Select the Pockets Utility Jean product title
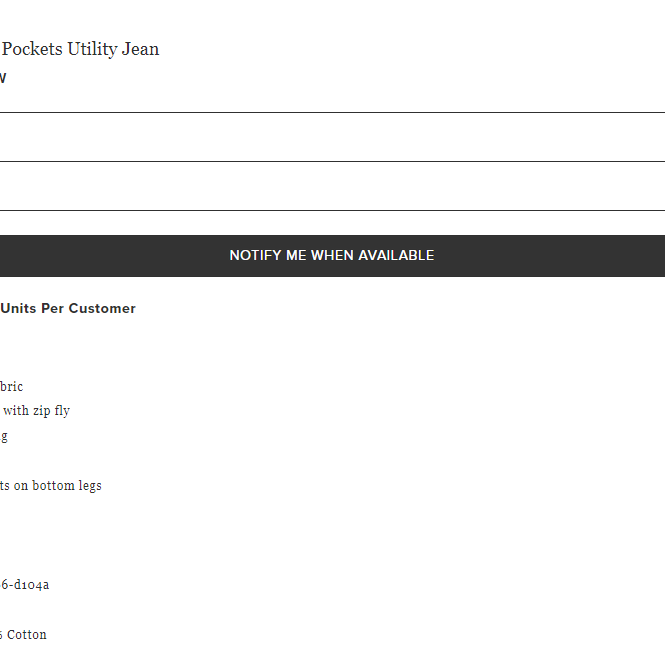665x665 pixels. [x=80, y=49]
